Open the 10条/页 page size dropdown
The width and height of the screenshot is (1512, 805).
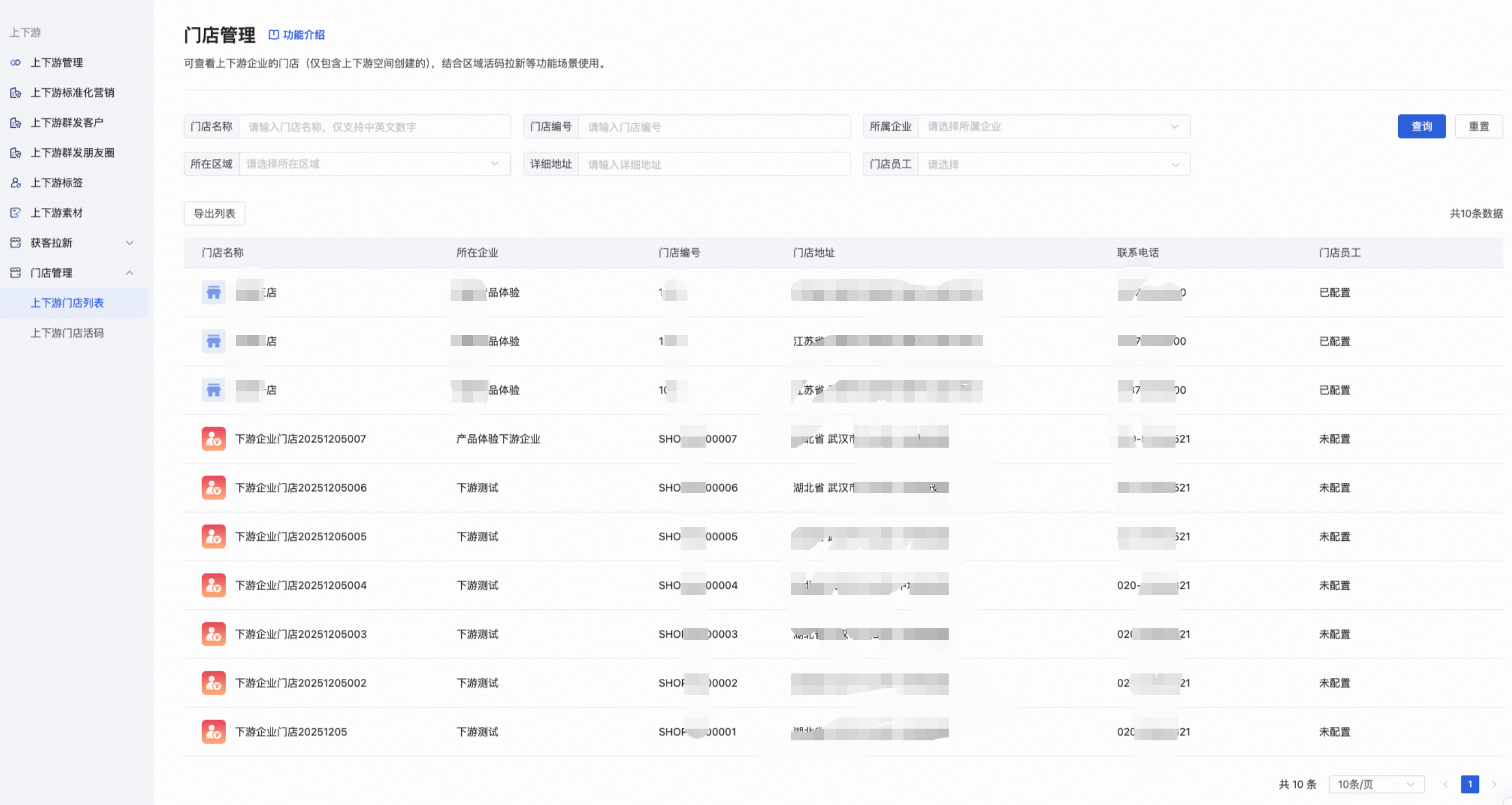click(x=1376, y=784)
